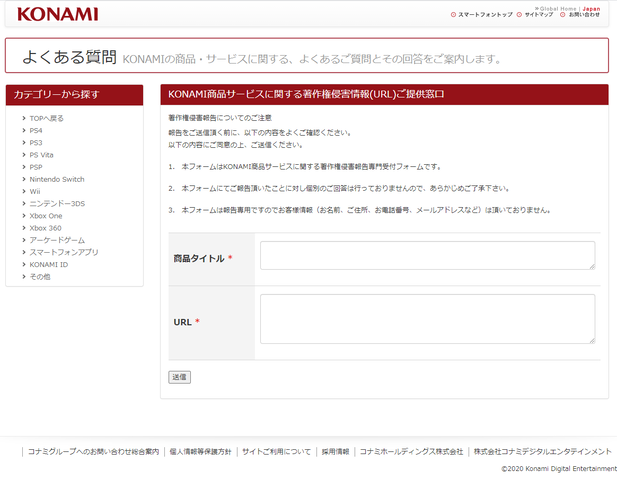Click the よくある質問 page heading
The height and width of the screenshot is (480, 617).
69,57
